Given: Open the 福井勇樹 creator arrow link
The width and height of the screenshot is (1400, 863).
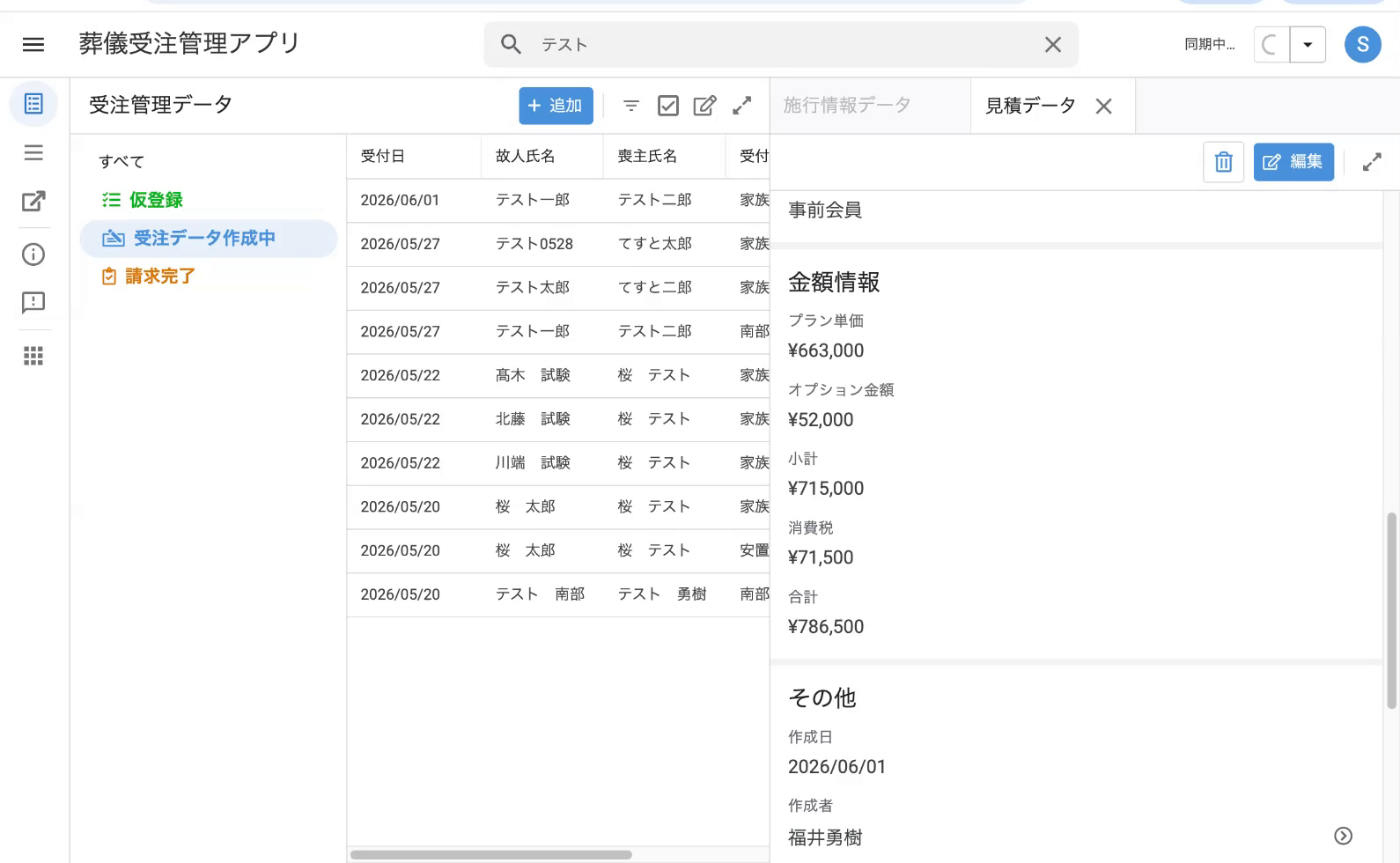Looking at the screenshot, I should [x=1343, y=836].
